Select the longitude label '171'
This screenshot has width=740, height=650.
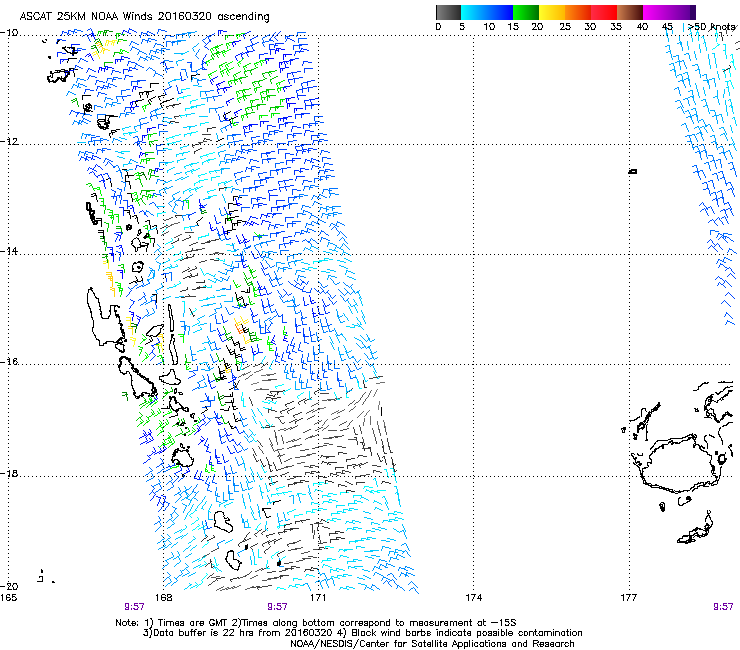coord(318,598)
